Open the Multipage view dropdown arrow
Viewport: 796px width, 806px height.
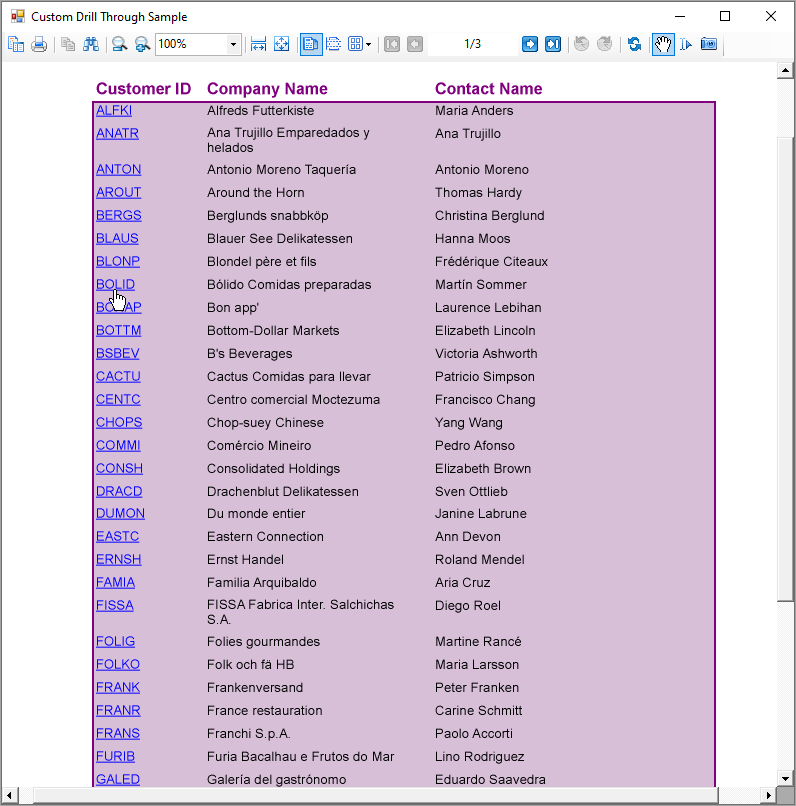click(x=368, y=45)
